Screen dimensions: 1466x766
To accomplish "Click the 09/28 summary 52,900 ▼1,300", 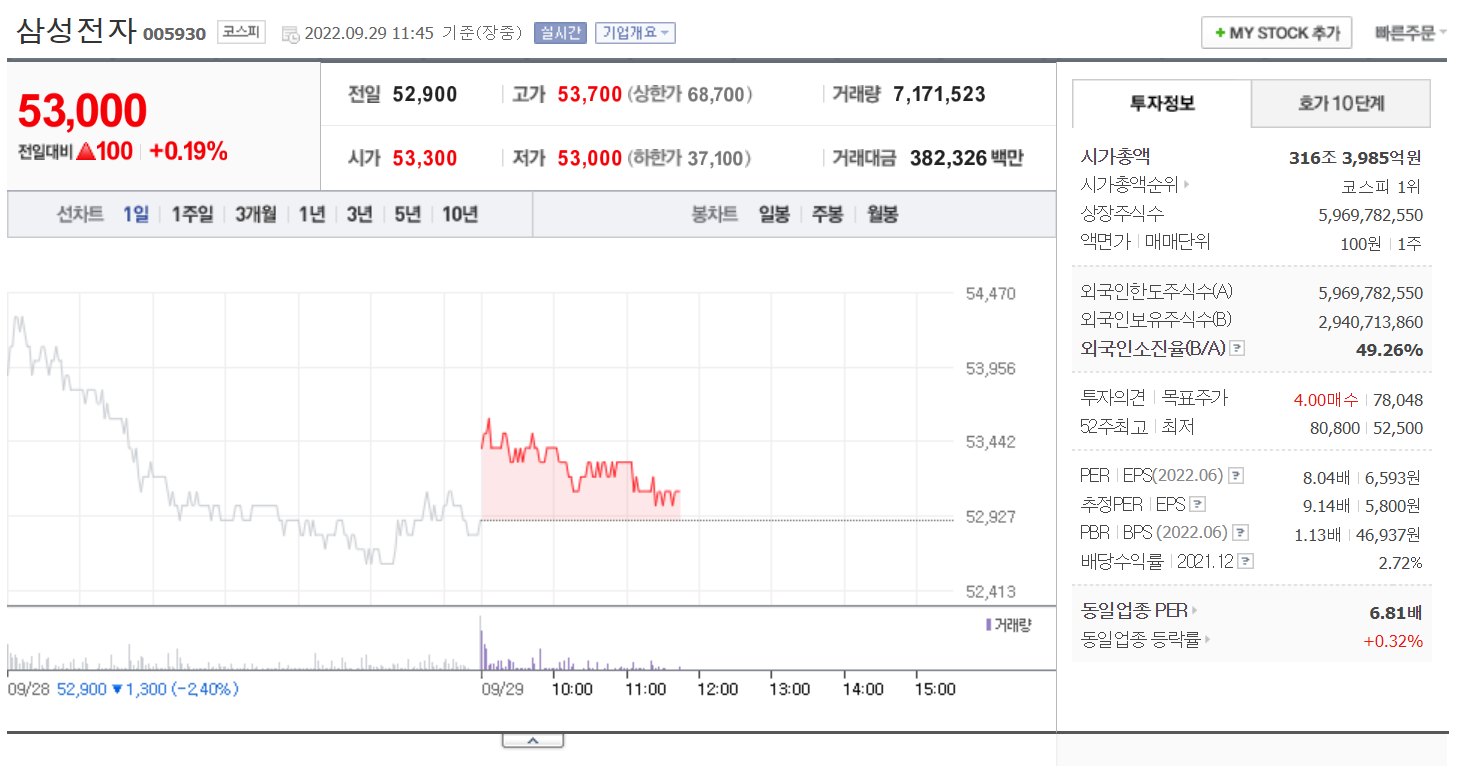I will point(147,689).
